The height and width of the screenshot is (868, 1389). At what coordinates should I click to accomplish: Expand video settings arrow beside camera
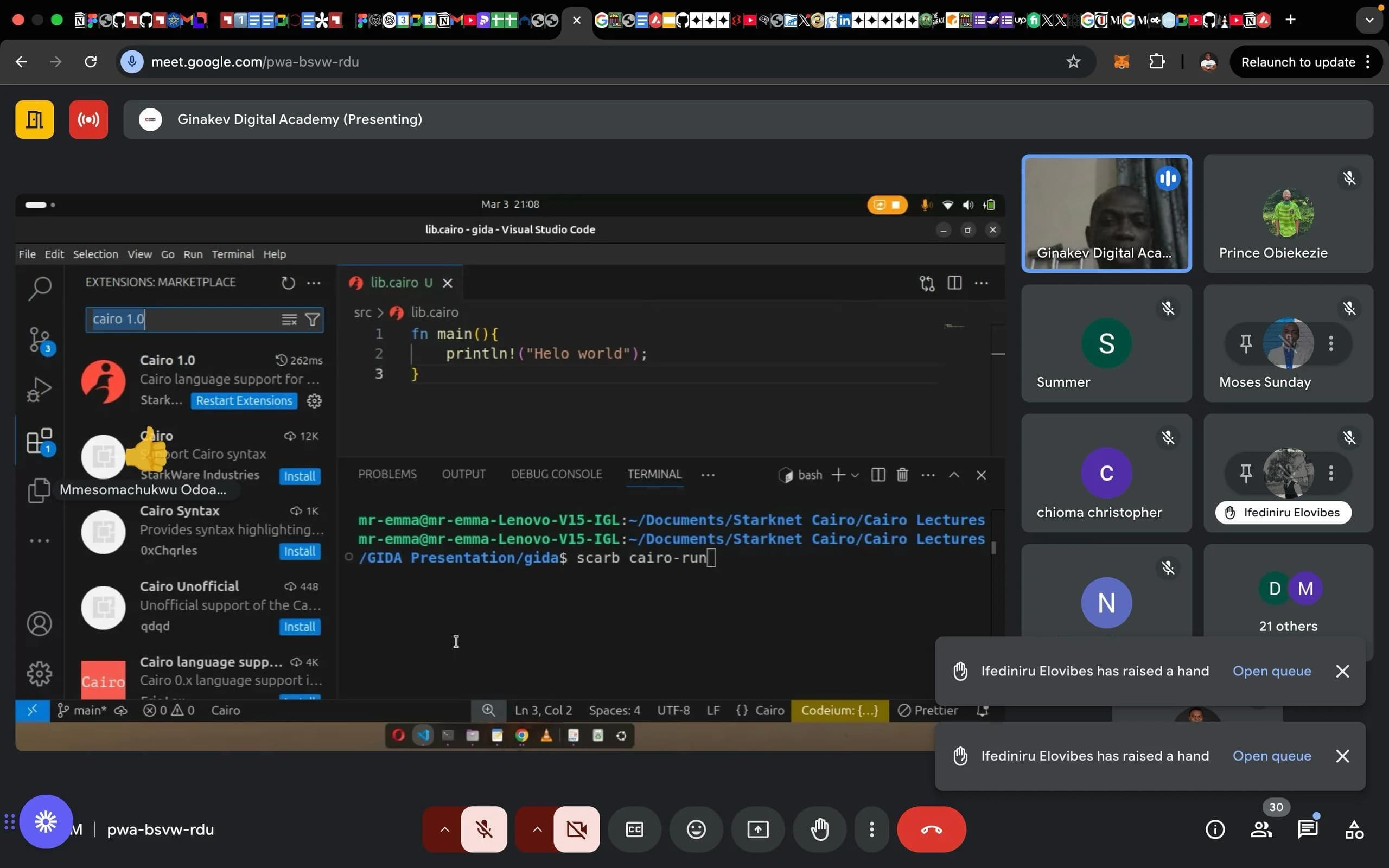click(536, 829)
